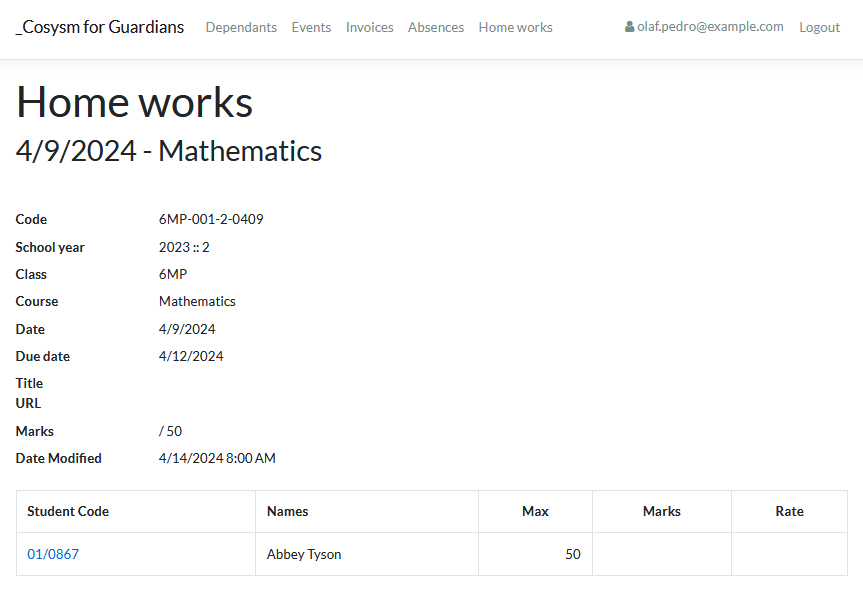
Task: Click the homework code 6MP-001-2-0409
Action: pos(211,219)
